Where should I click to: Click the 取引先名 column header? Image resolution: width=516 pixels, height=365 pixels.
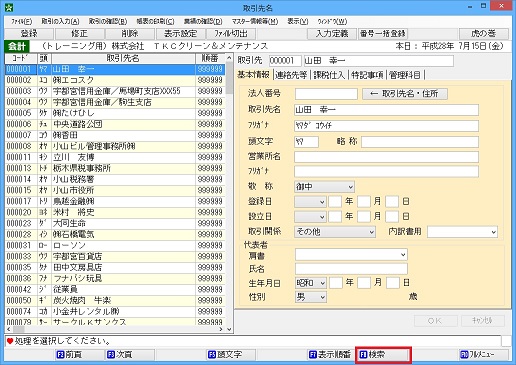click(123, 58)
